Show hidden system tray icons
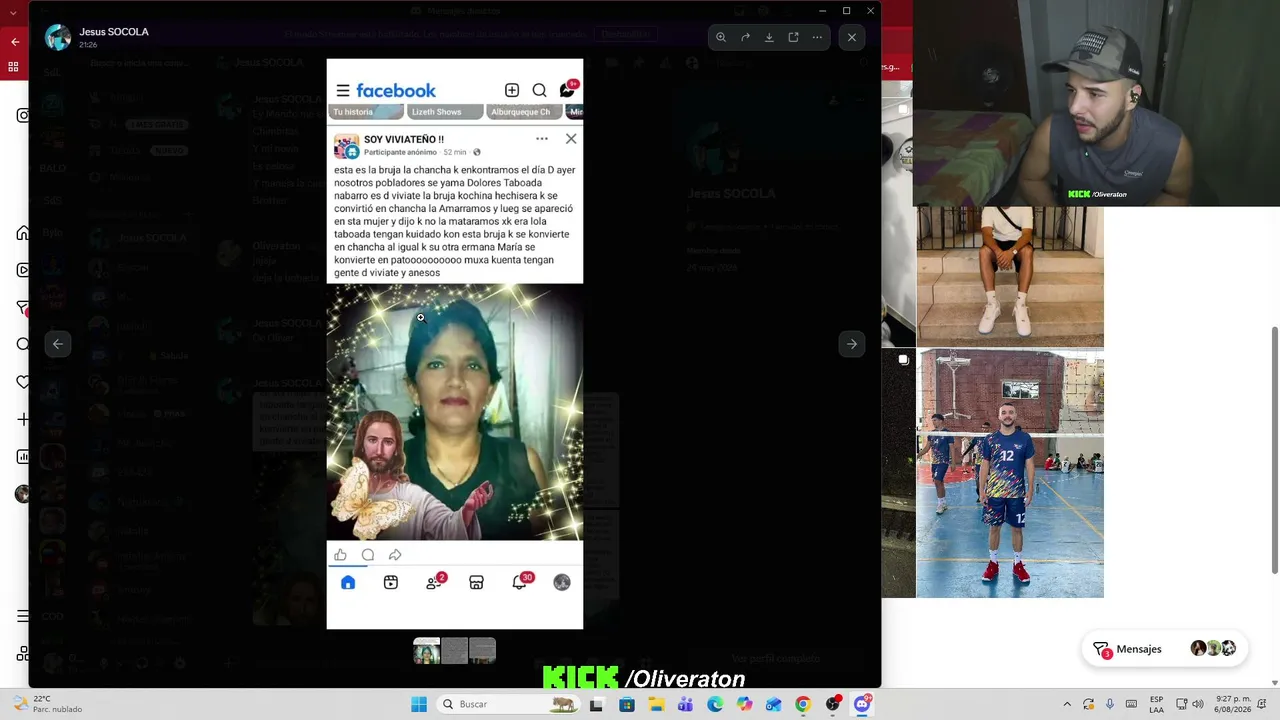 coord(1067,704)
